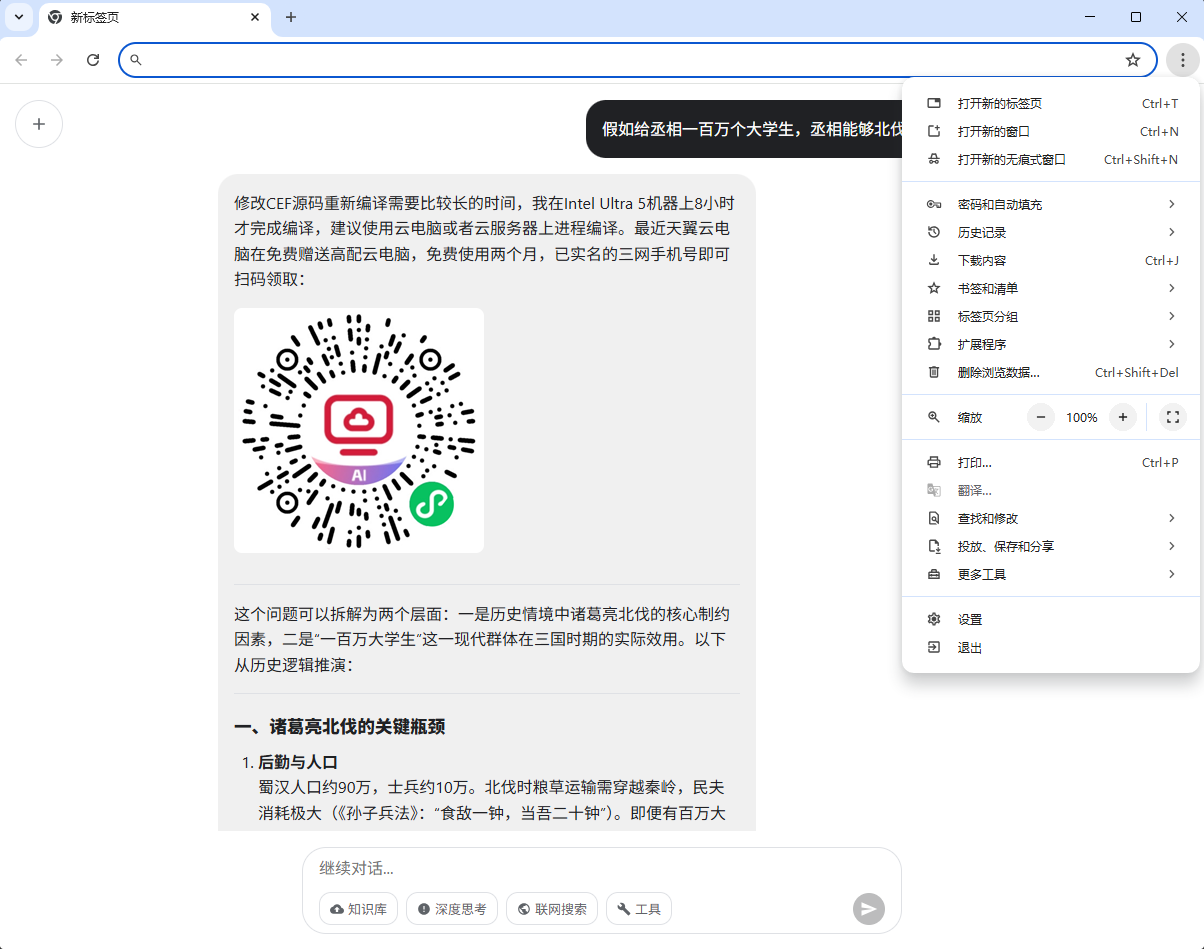Select 退出 to quit the browser

pos(1051,647)
